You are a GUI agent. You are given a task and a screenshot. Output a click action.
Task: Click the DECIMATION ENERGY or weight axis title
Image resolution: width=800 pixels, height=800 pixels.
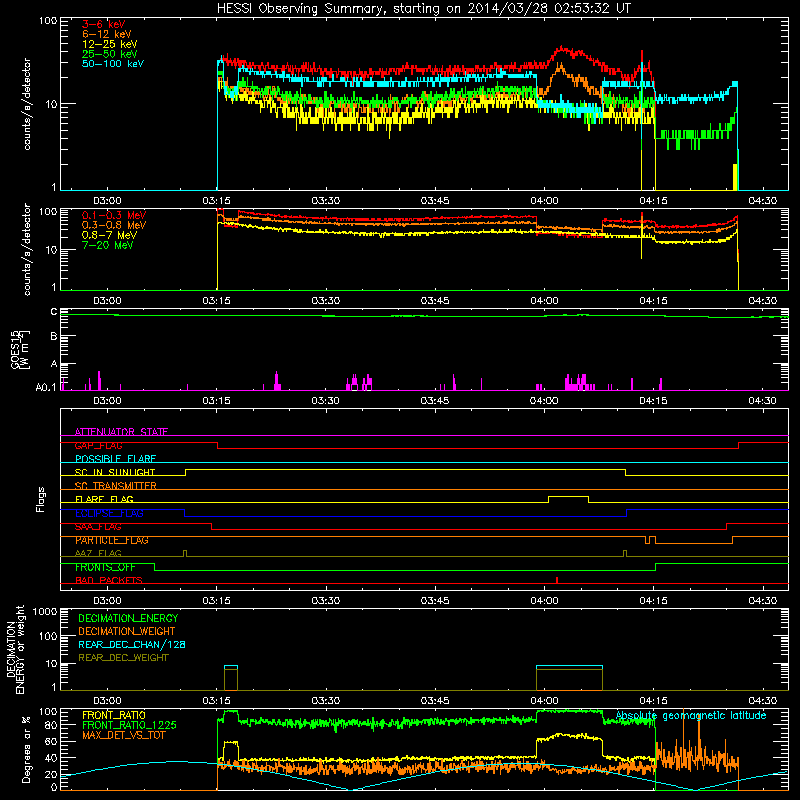click(15, 649)
